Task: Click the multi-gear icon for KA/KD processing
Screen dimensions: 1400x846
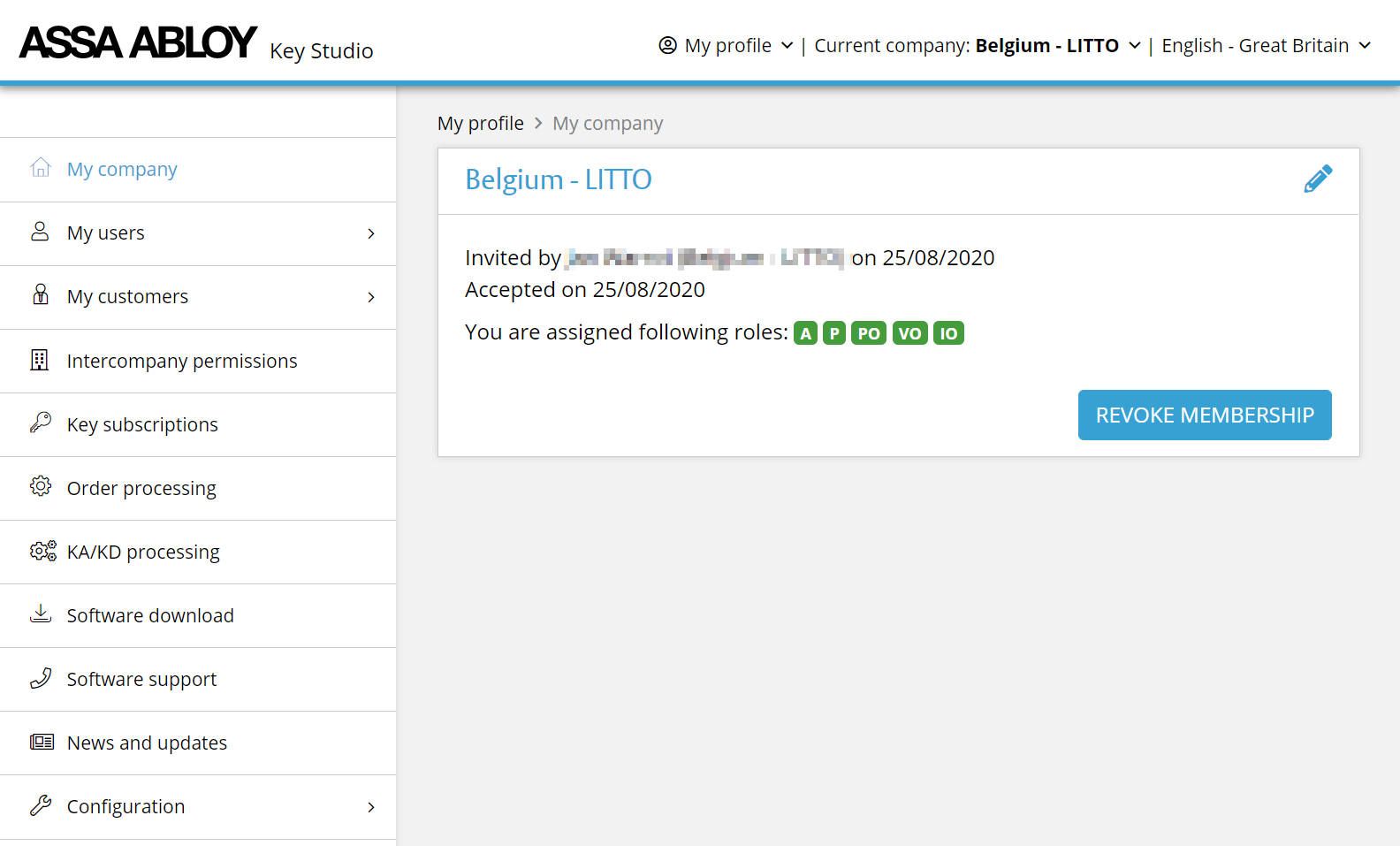Action: tap(42, 551)
